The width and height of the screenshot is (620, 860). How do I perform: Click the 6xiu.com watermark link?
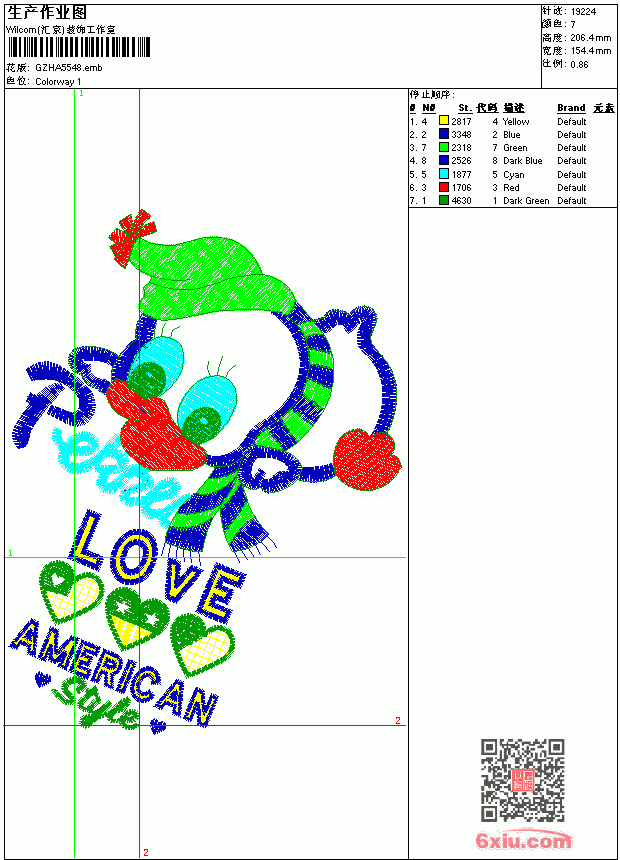523,840
